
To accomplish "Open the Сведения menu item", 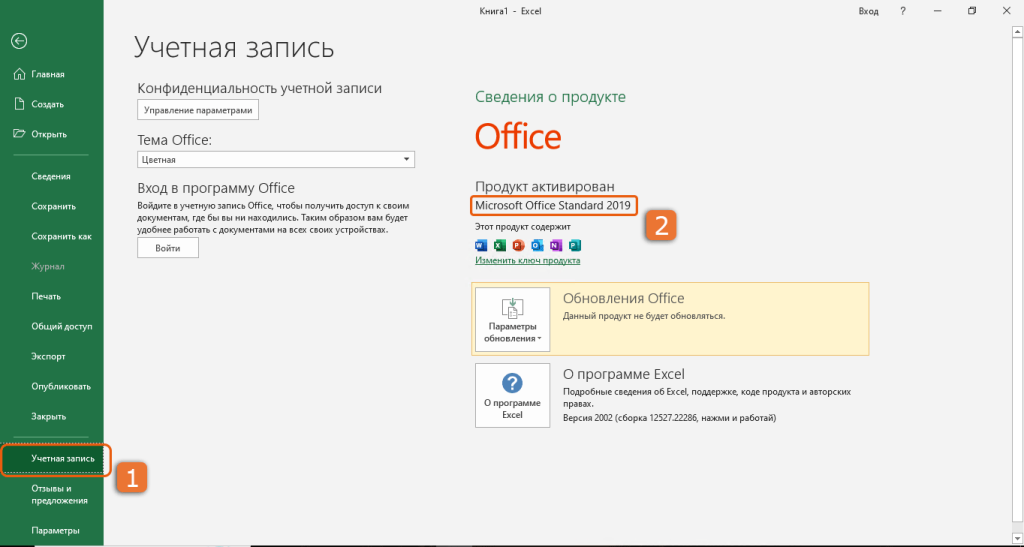I will pos(51,176).
